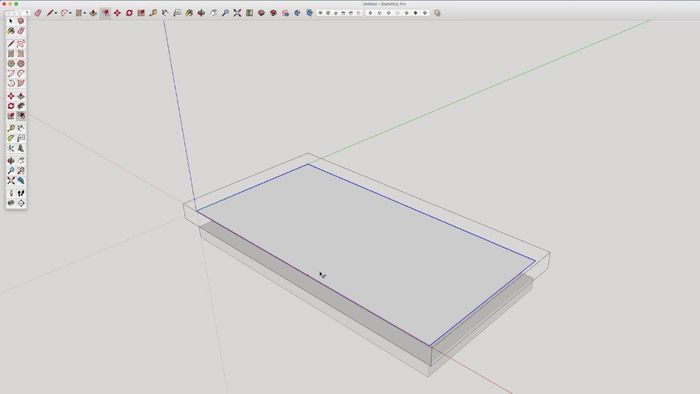This screenshot has height=394, width=700.
Task: Choose the Rotated Rectangle tool
Action: click(21, 54)
